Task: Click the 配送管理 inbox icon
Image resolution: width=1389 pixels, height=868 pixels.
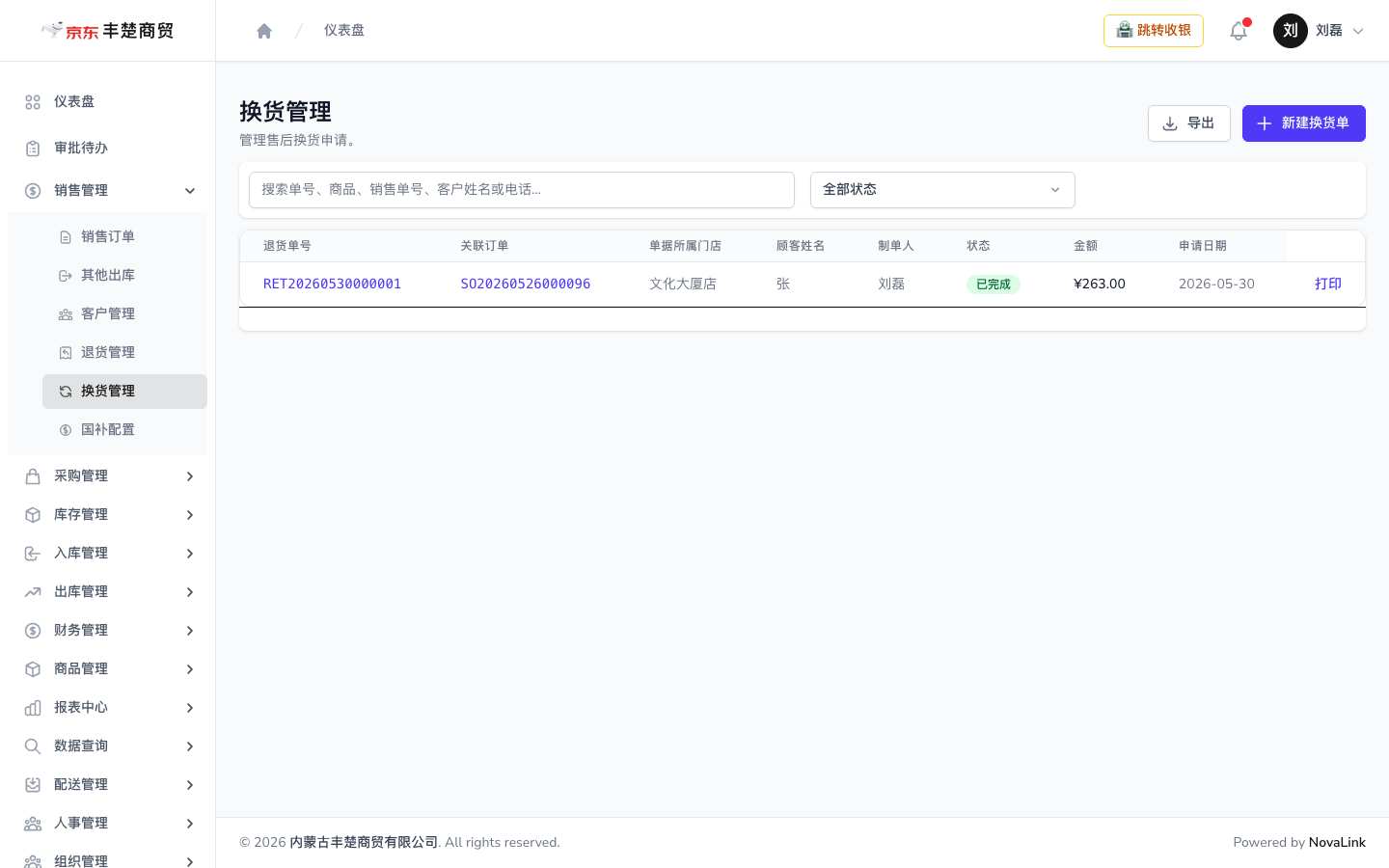Action: point(33,785)
